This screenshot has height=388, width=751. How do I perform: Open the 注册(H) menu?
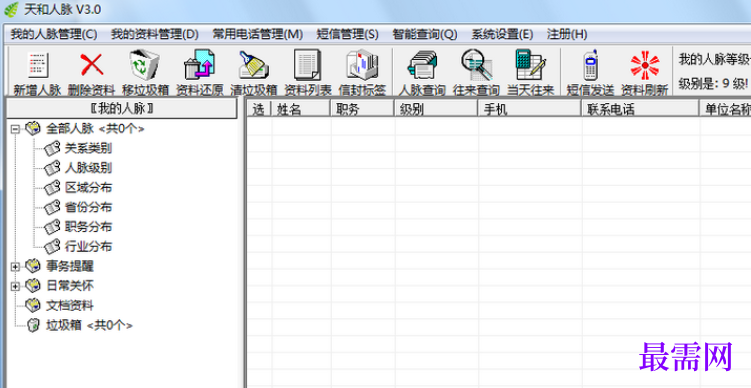click(x=567, y=34)
